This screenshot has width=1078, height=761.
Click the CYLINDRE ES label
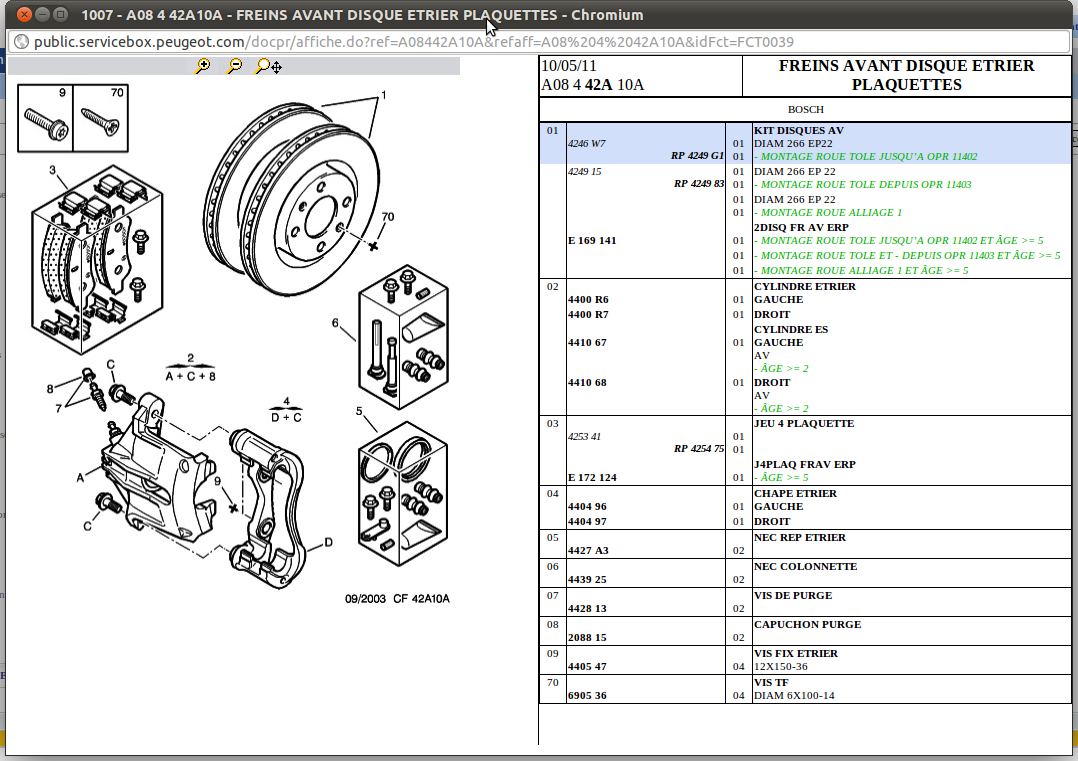791,329
